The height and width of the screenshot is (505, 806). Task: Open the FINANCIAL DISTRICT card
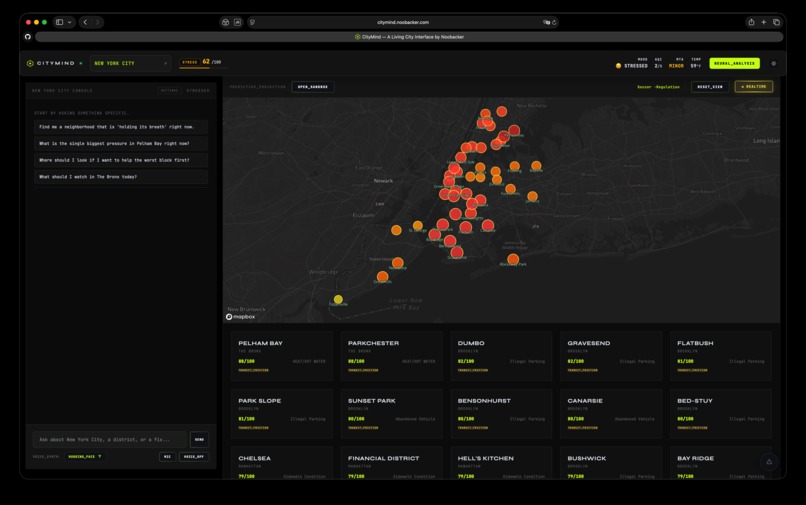(392, 463)
